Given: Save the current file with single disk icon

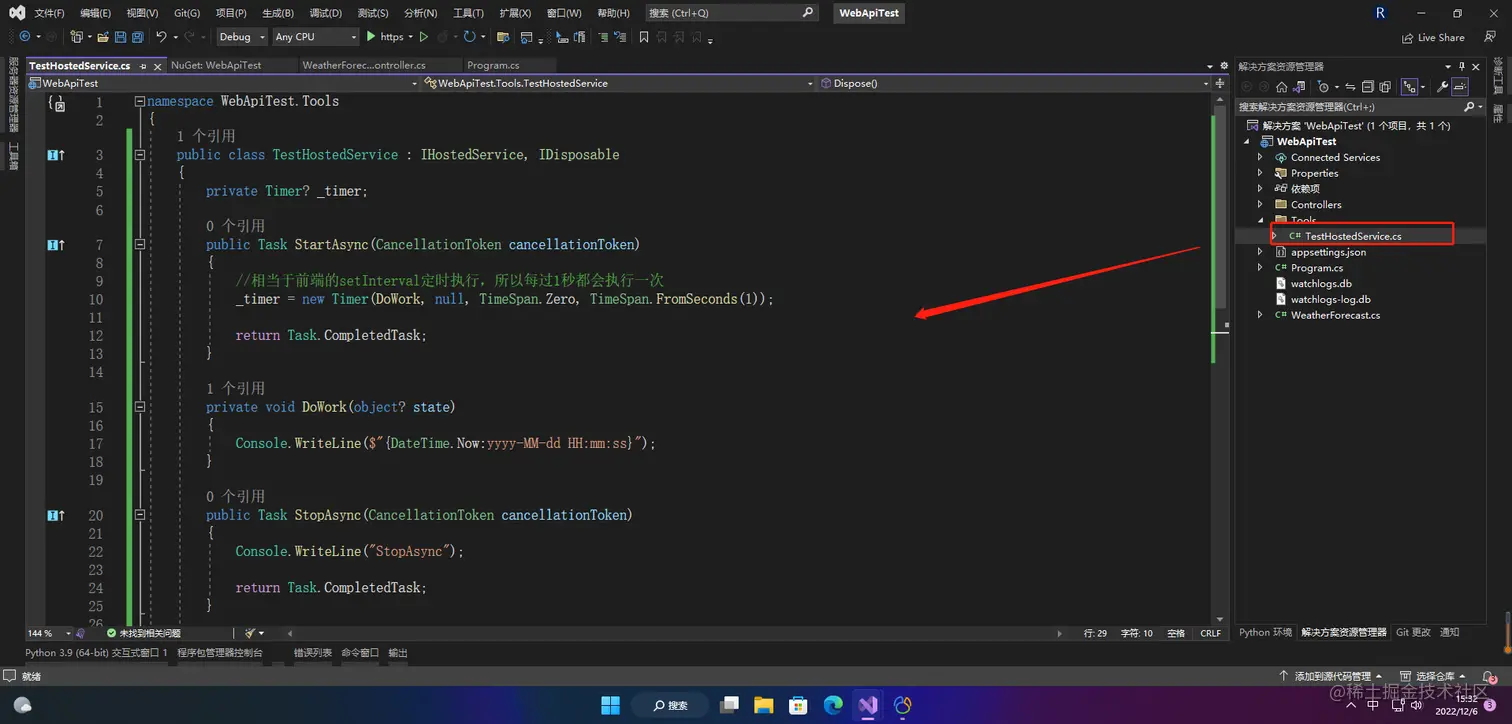Looking at the screenshot, I should click(x=120, y=37).
